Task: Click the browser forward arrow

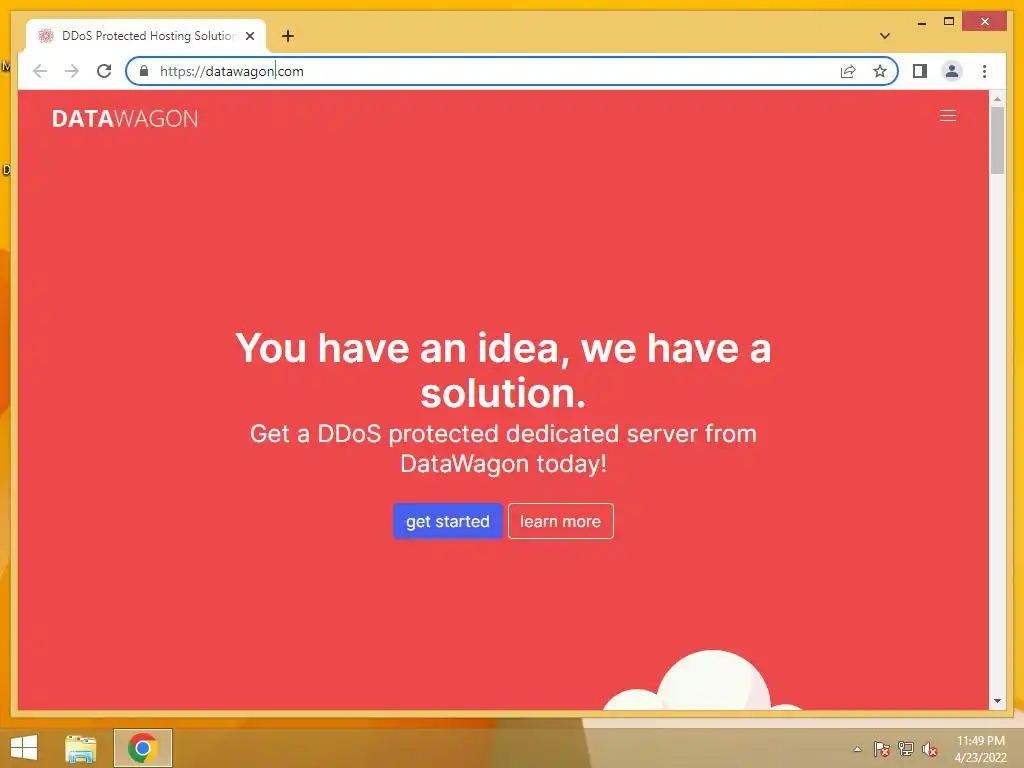Action: [72, 71]
